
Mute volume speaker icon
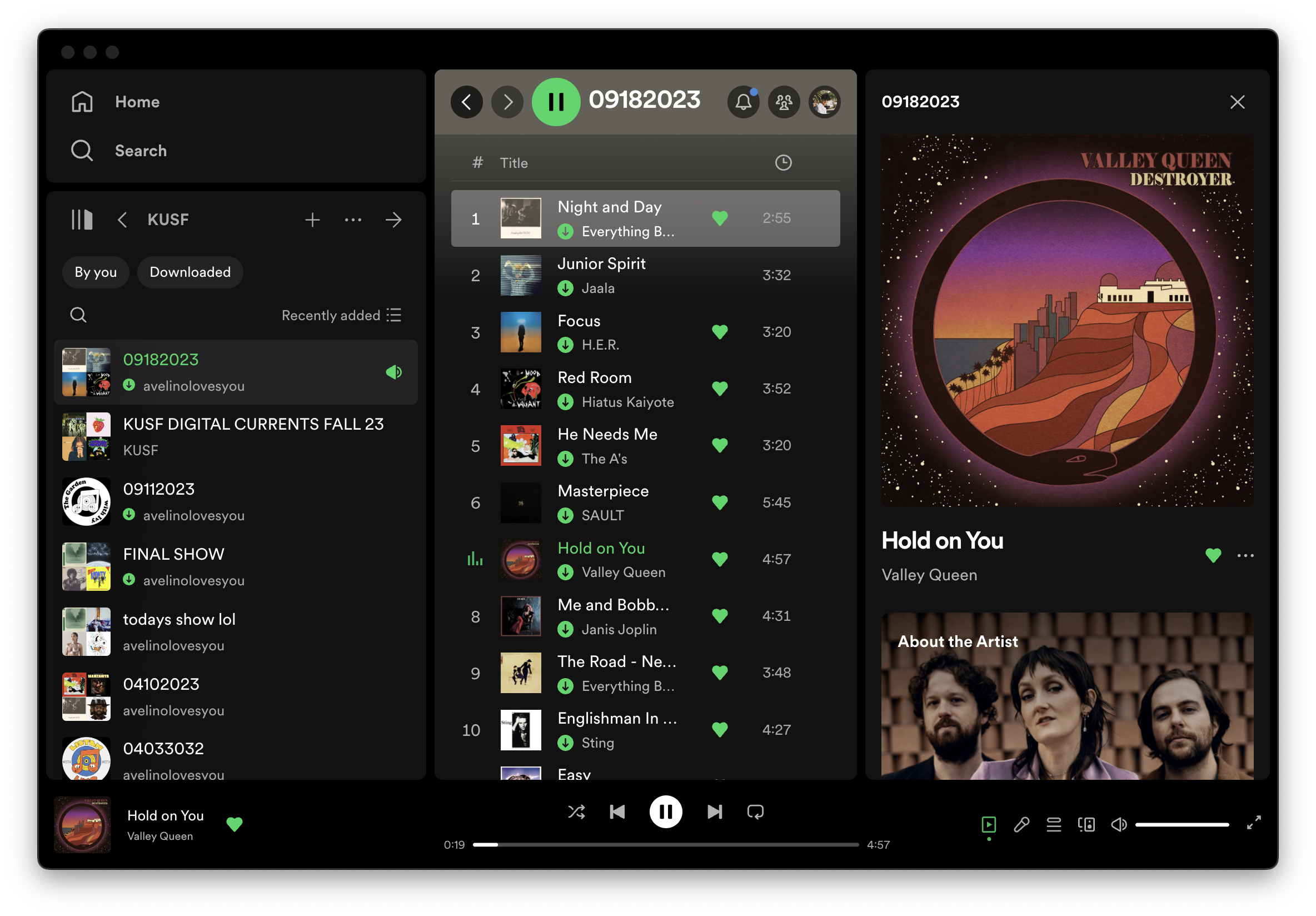tap(1119, 825)
